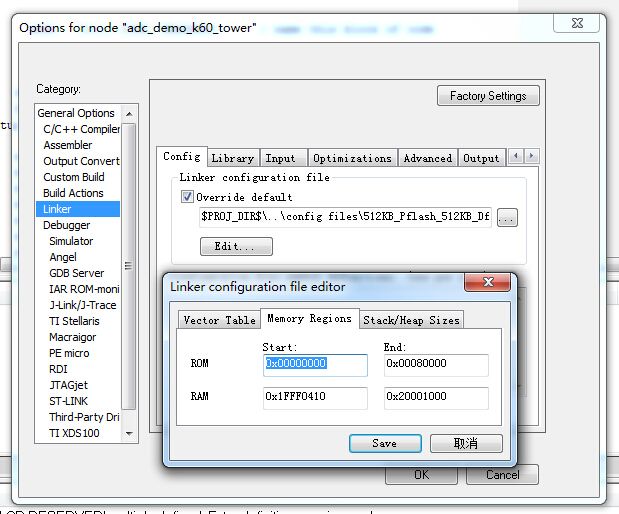Select Linker category
Screen dimensions: 619x514
click(x=78, y=209)
